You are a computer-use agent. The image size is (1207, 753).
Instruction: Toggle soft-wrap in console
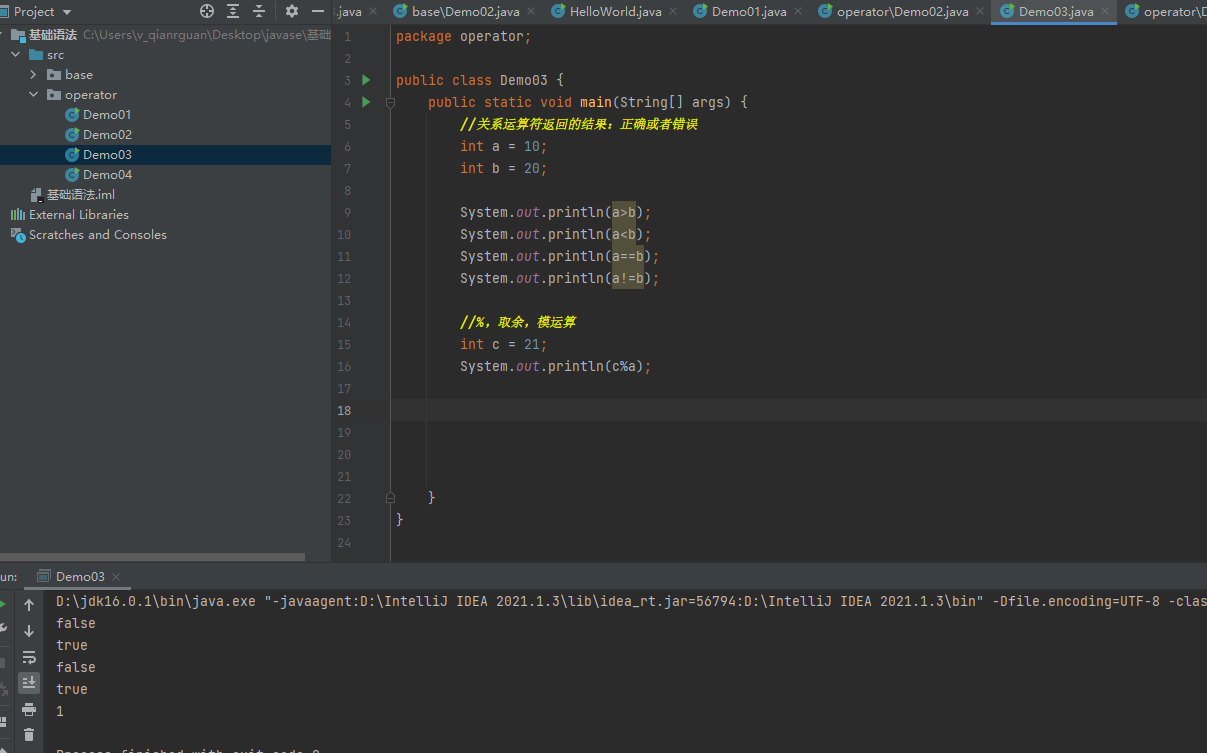coord(29,657)
